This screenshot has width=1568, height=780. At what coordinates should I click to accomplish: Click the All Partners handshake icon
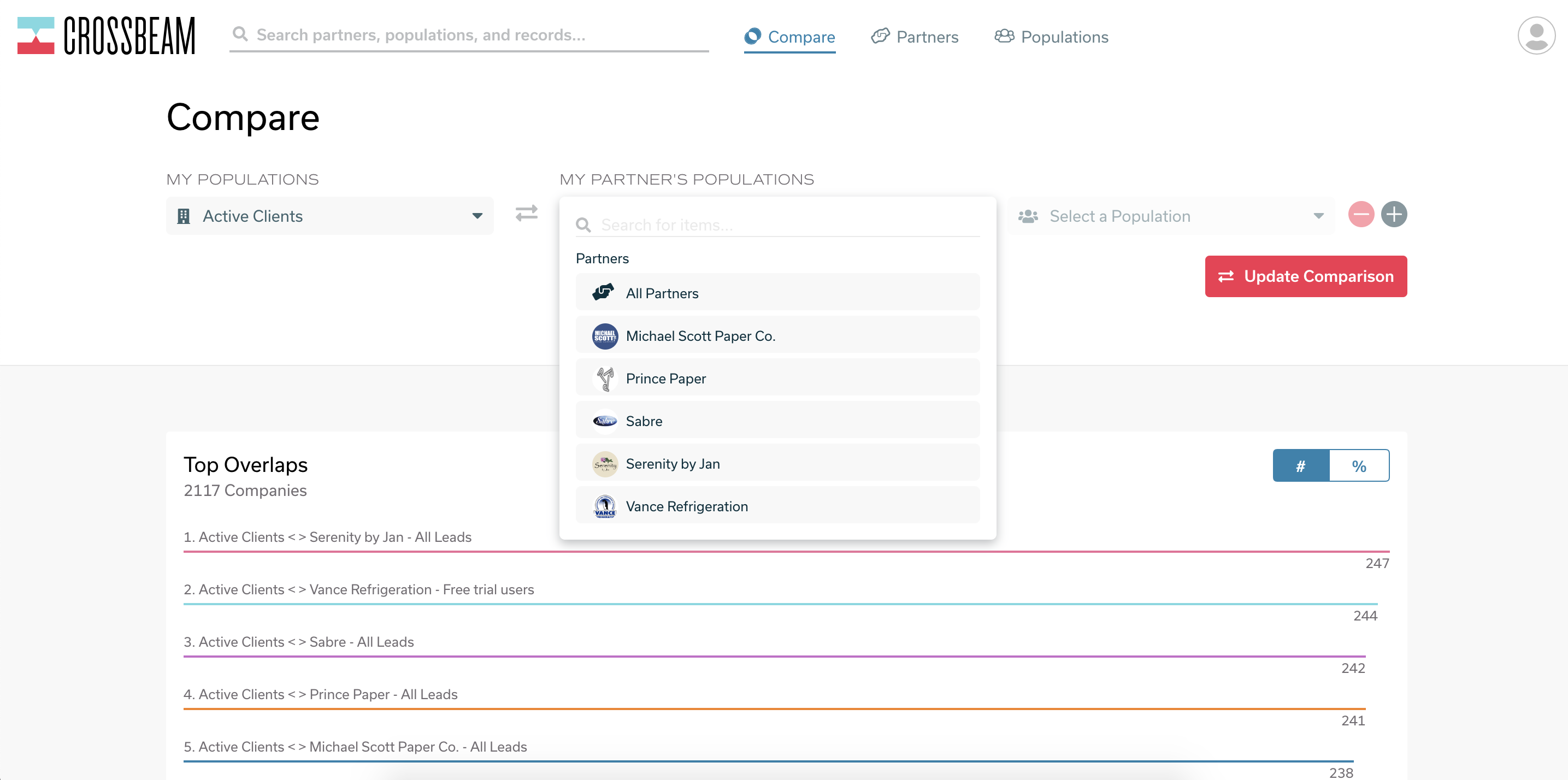click(603, 293)
